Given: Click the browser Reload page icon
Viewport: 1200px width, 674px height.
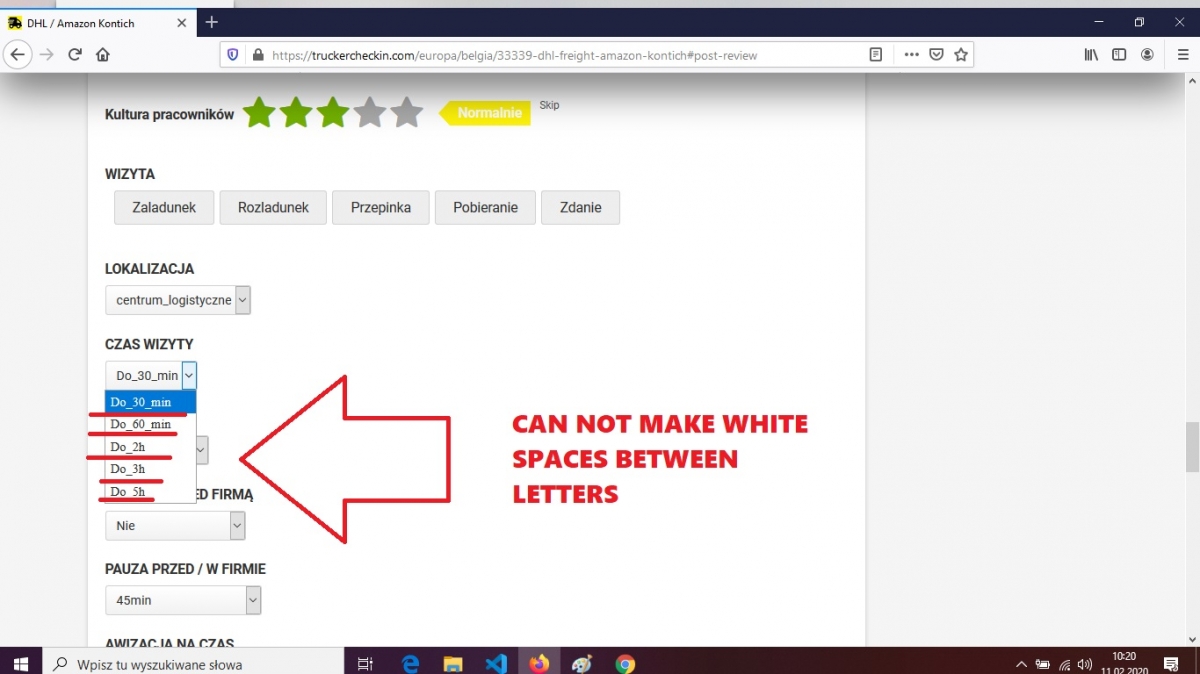Looking at the screenshot, I should click(x=74, y=55).
